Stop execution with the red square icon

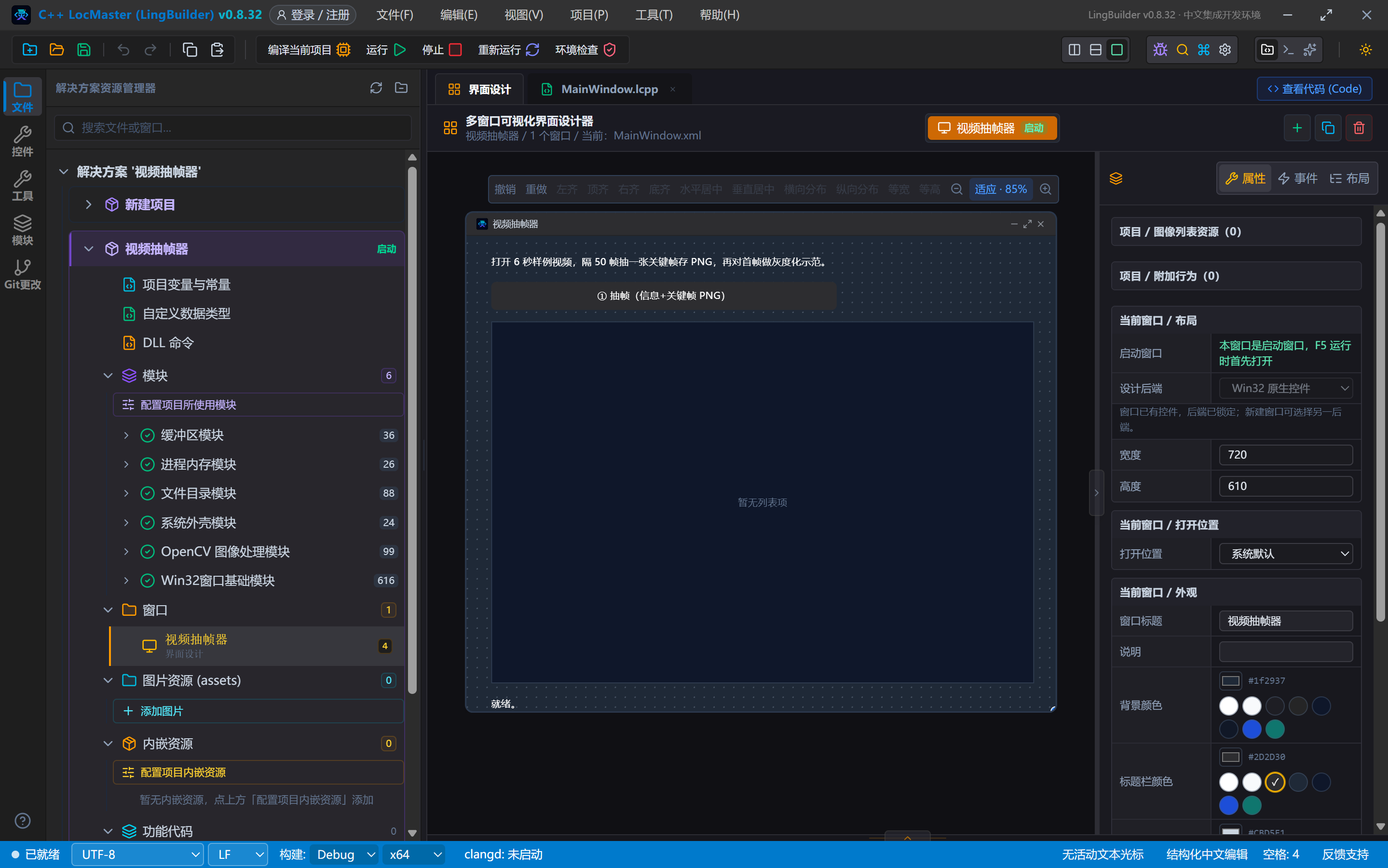coord(455,50)
